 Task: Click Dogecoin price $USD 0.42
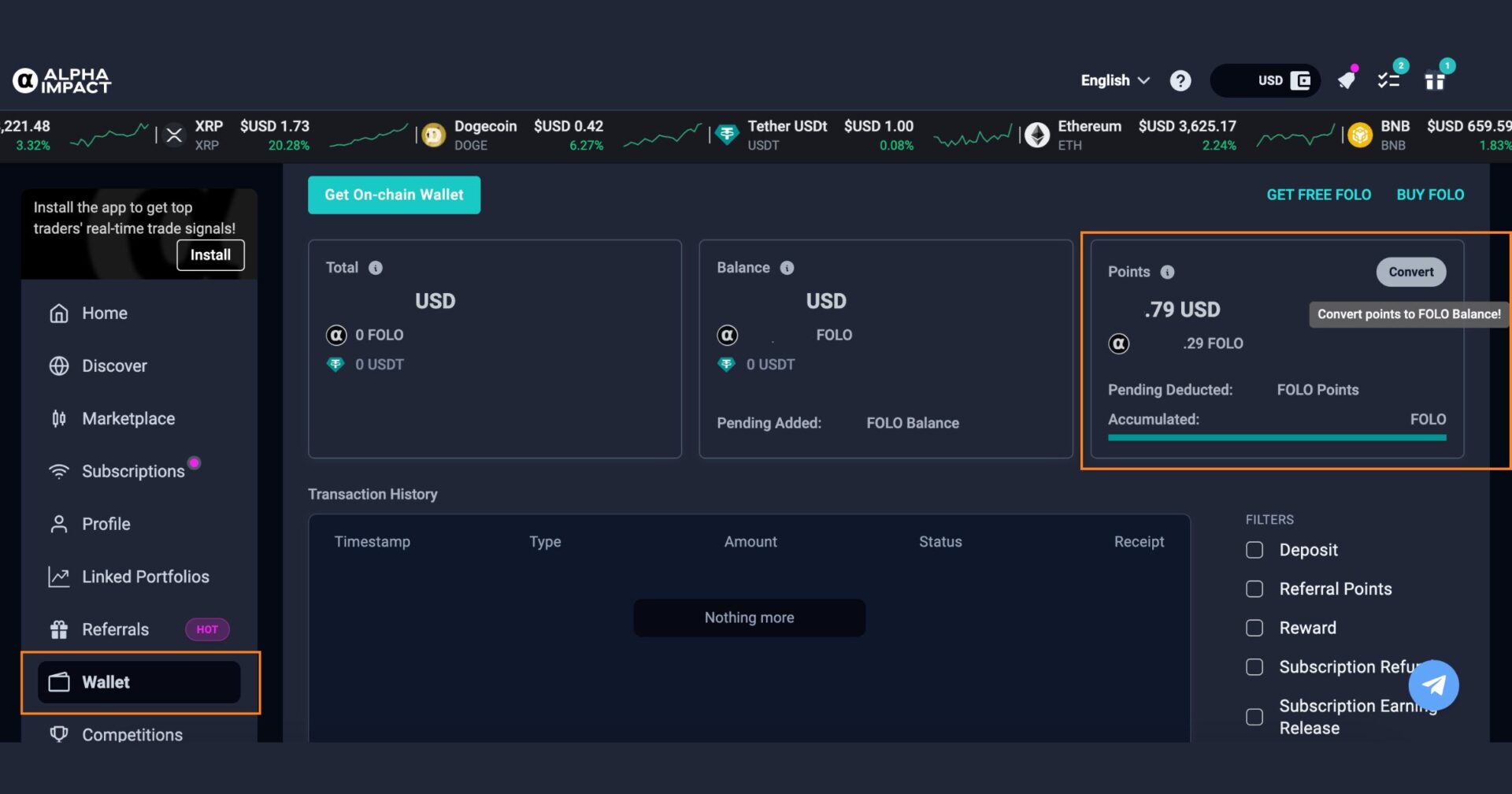[x=568, y=126]
